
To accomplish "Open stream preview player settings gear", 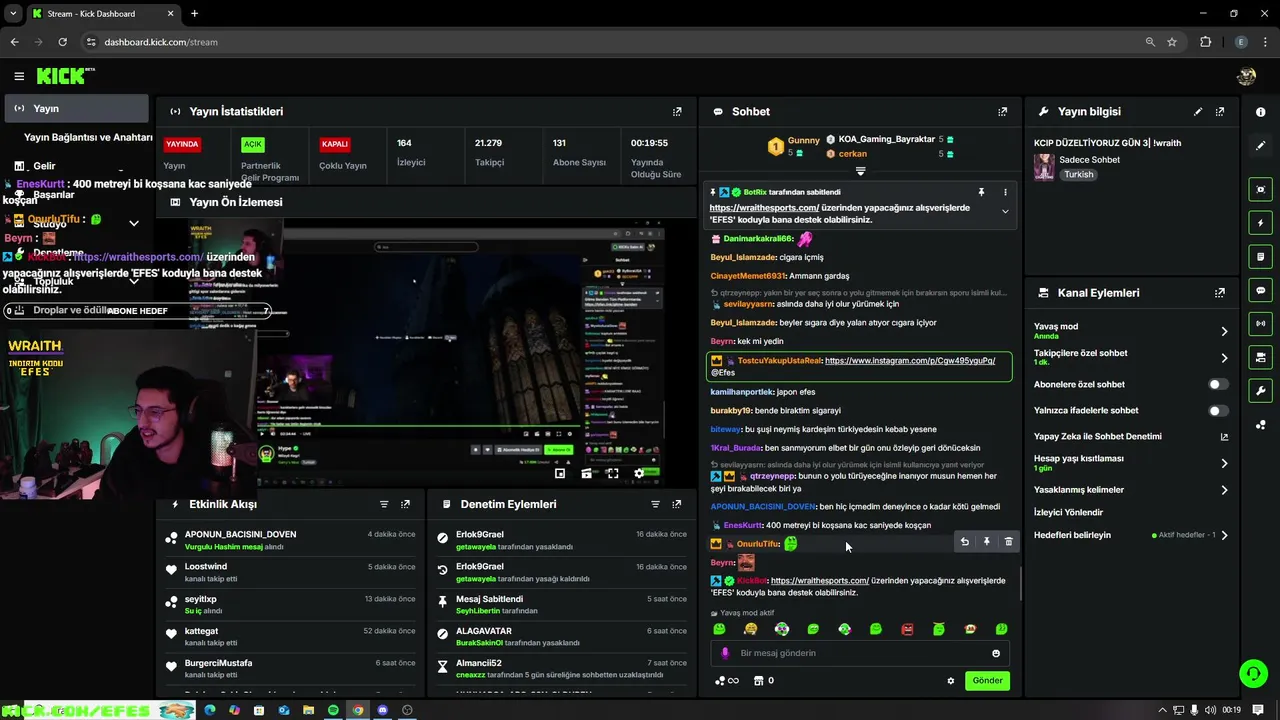I will coord(640,474).
